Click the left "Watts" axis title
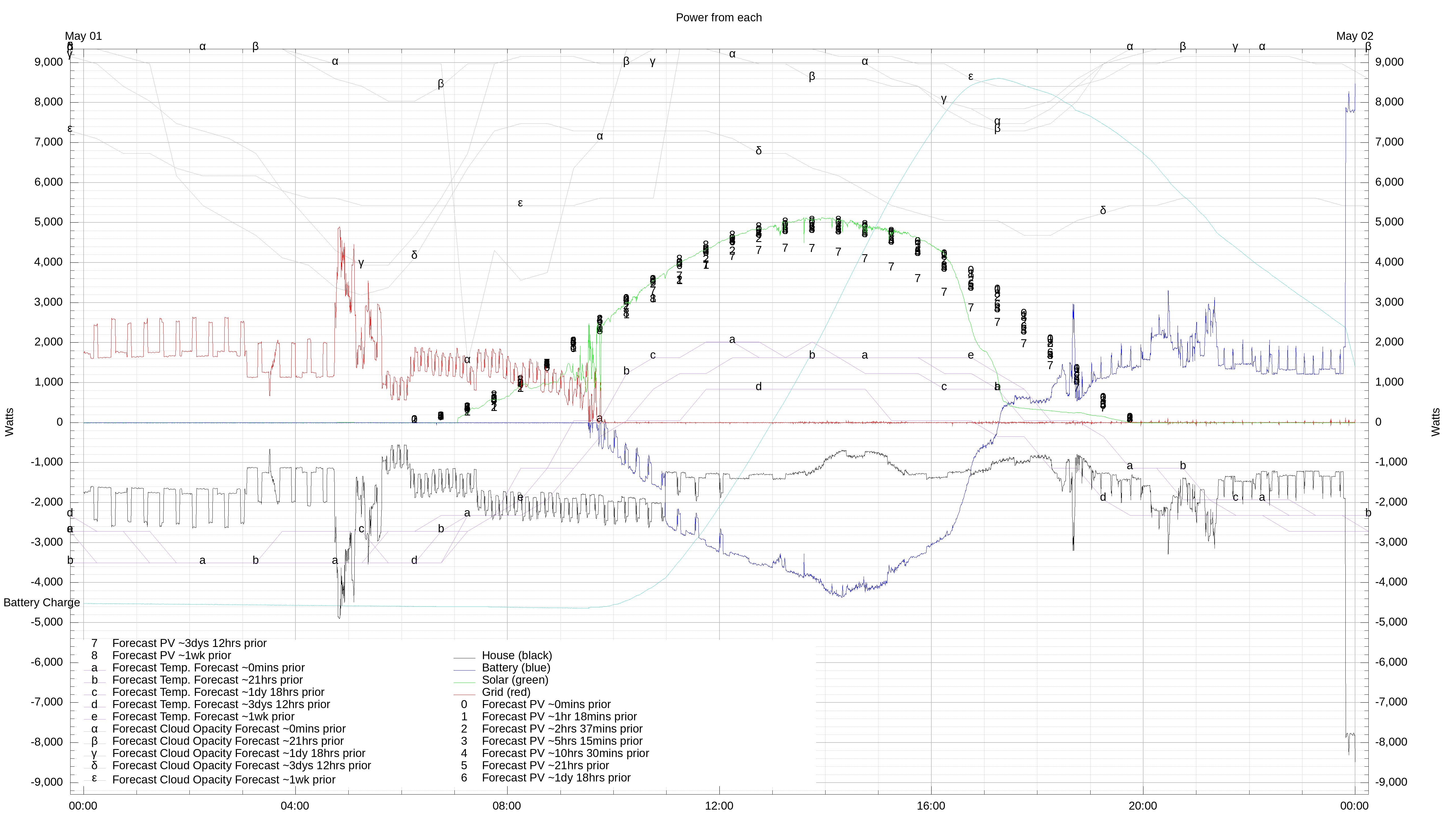1456x819 pixels. click(9, 422)
